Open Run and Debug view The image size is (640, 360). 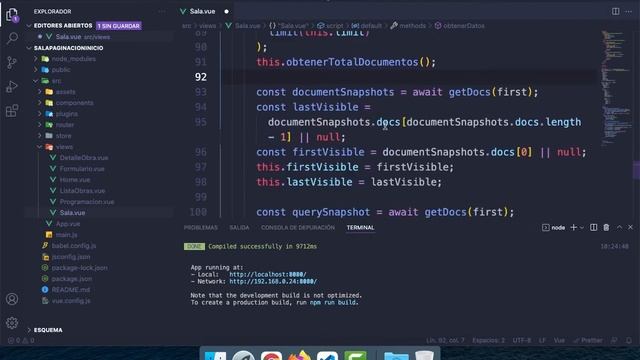12,87
